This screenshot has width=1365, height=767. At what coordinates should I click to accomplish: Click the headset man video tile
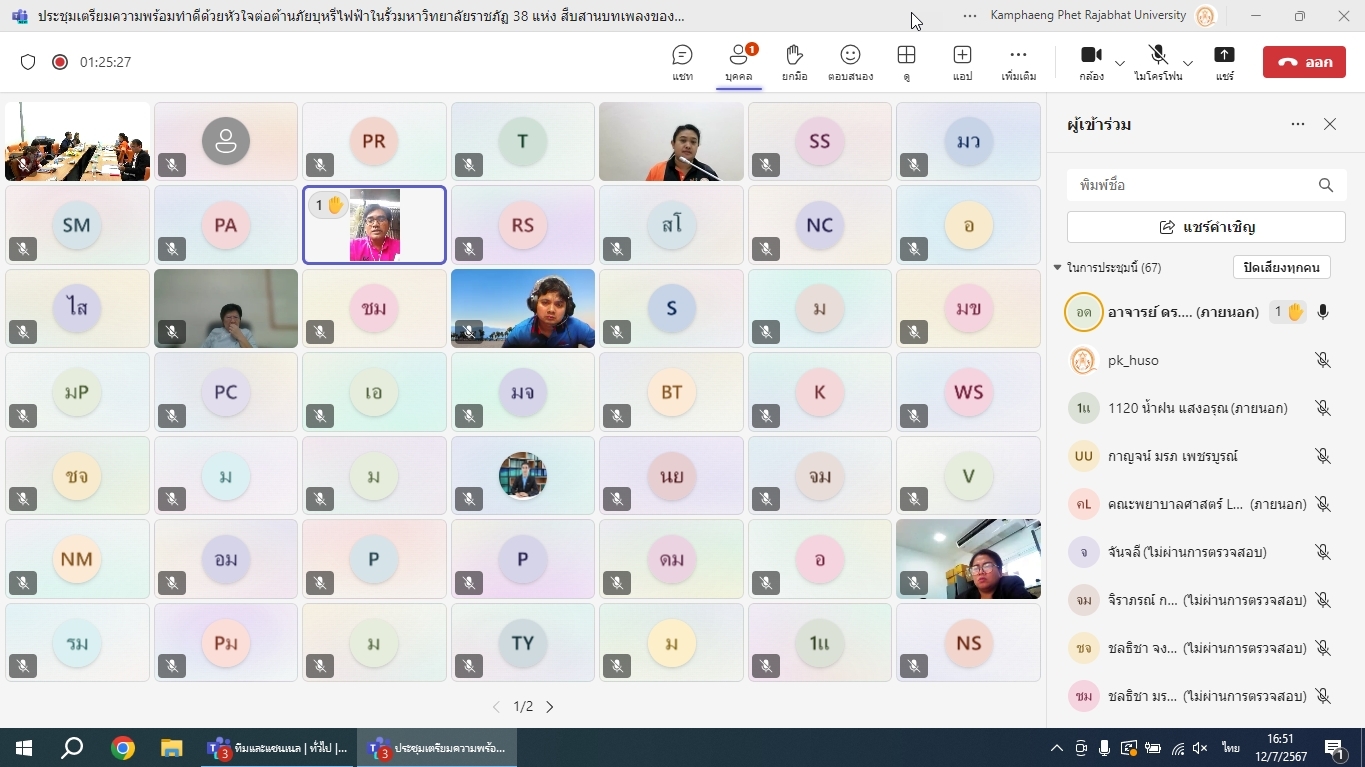(523, 308)
